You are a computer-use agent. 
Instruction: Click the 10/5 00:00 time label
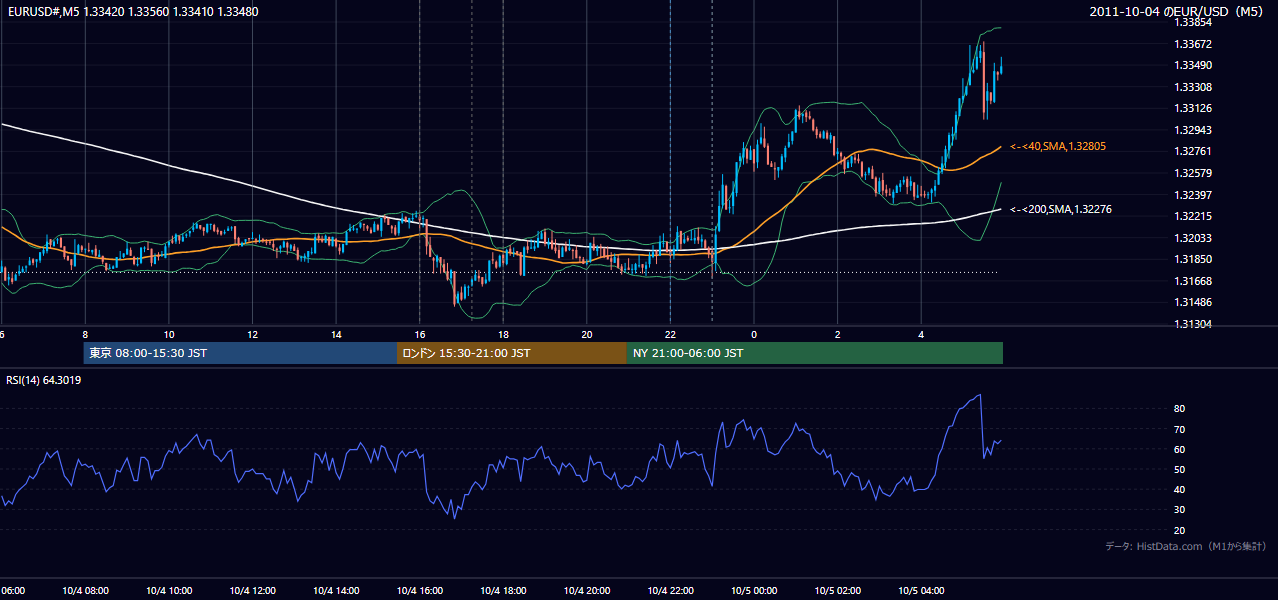click(x=754, y=591)
